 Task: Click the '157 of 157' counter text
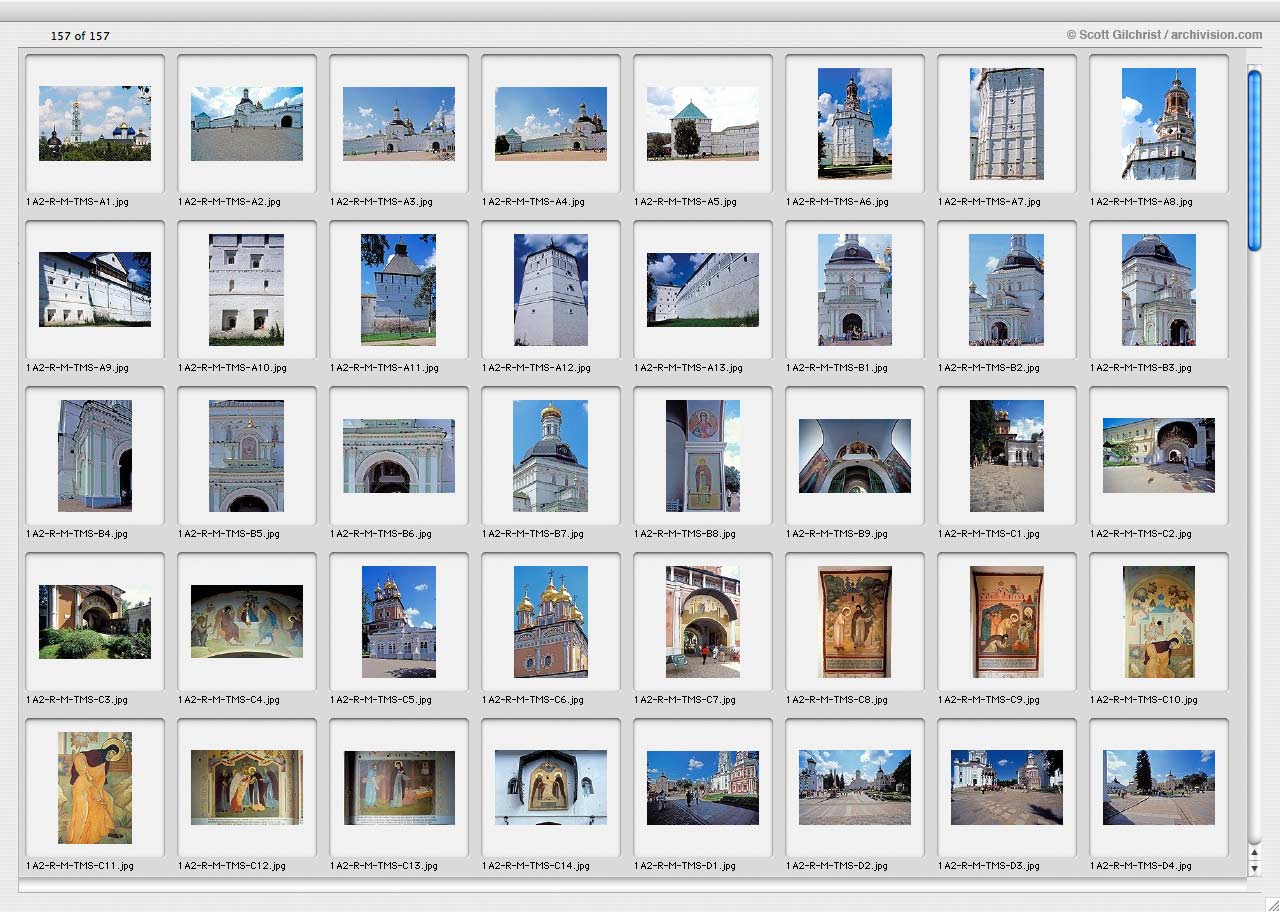coord(80,36)
